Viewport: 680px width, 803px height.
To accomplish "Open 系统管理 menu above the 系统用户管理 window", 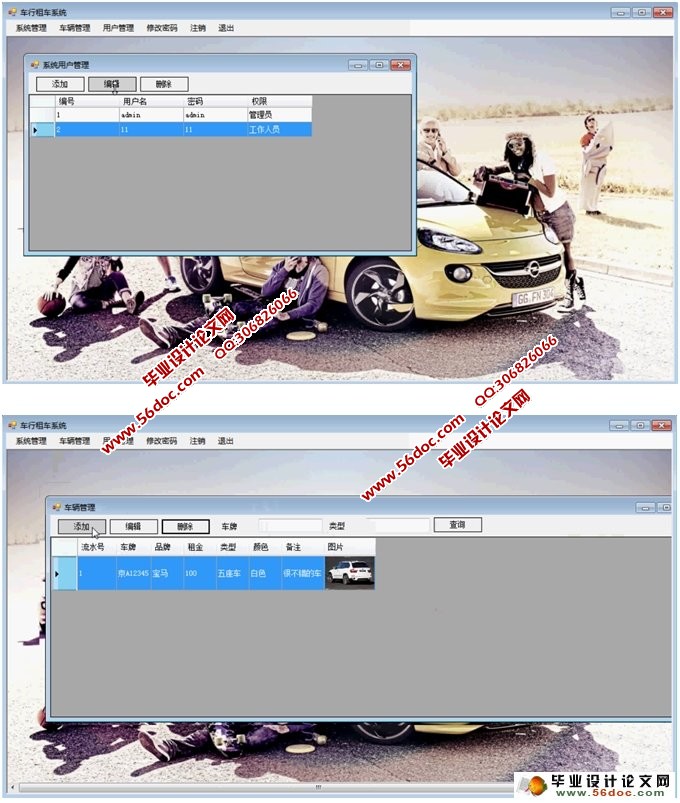I will point(31,28).
